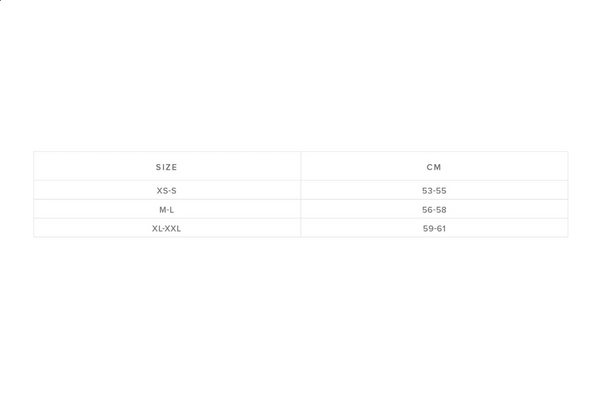Click the CM column header
600x410 pixels.
coord(434,167)
